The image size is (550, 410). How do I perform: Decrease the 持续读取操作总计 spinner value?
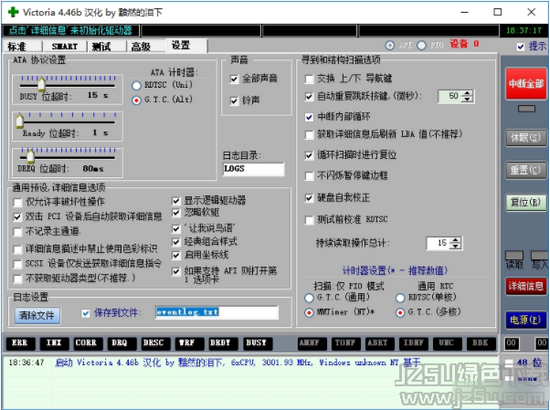pyautogui.click(x=455, y=246)
